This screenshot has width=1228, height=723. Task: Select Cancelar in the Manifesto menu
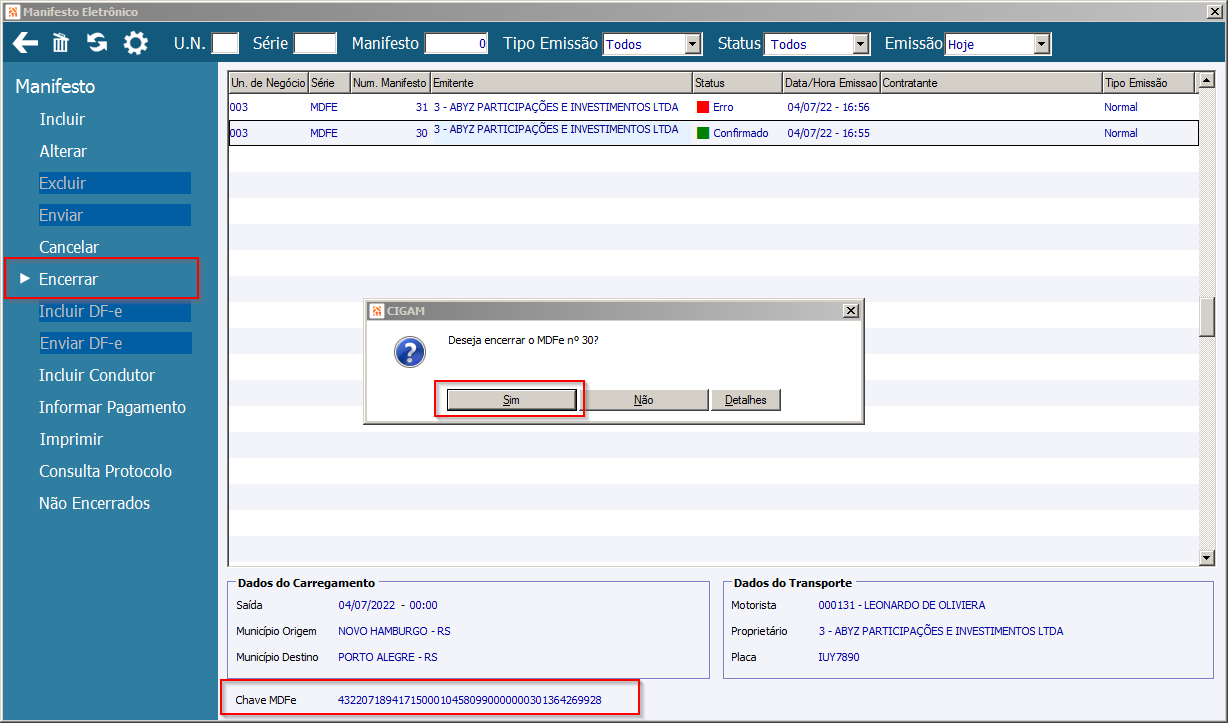69,247
